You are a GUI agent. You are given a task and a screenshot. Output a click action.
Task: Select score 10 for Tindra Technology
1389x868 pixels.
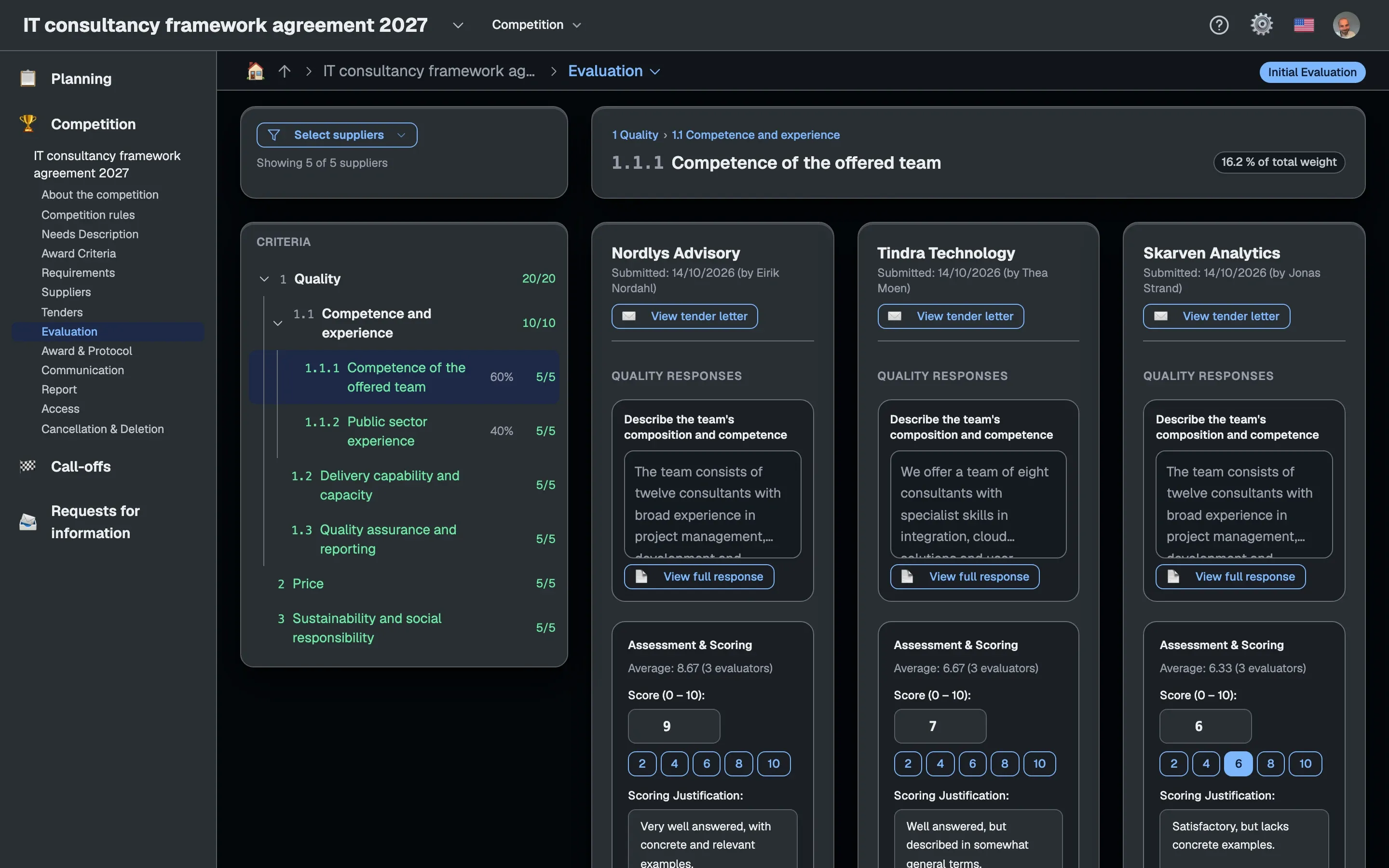coord(1039,763)
